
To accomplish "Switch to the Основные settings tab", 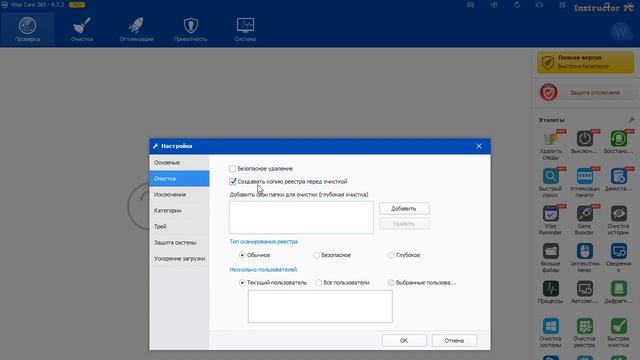I will click(179, 162).
